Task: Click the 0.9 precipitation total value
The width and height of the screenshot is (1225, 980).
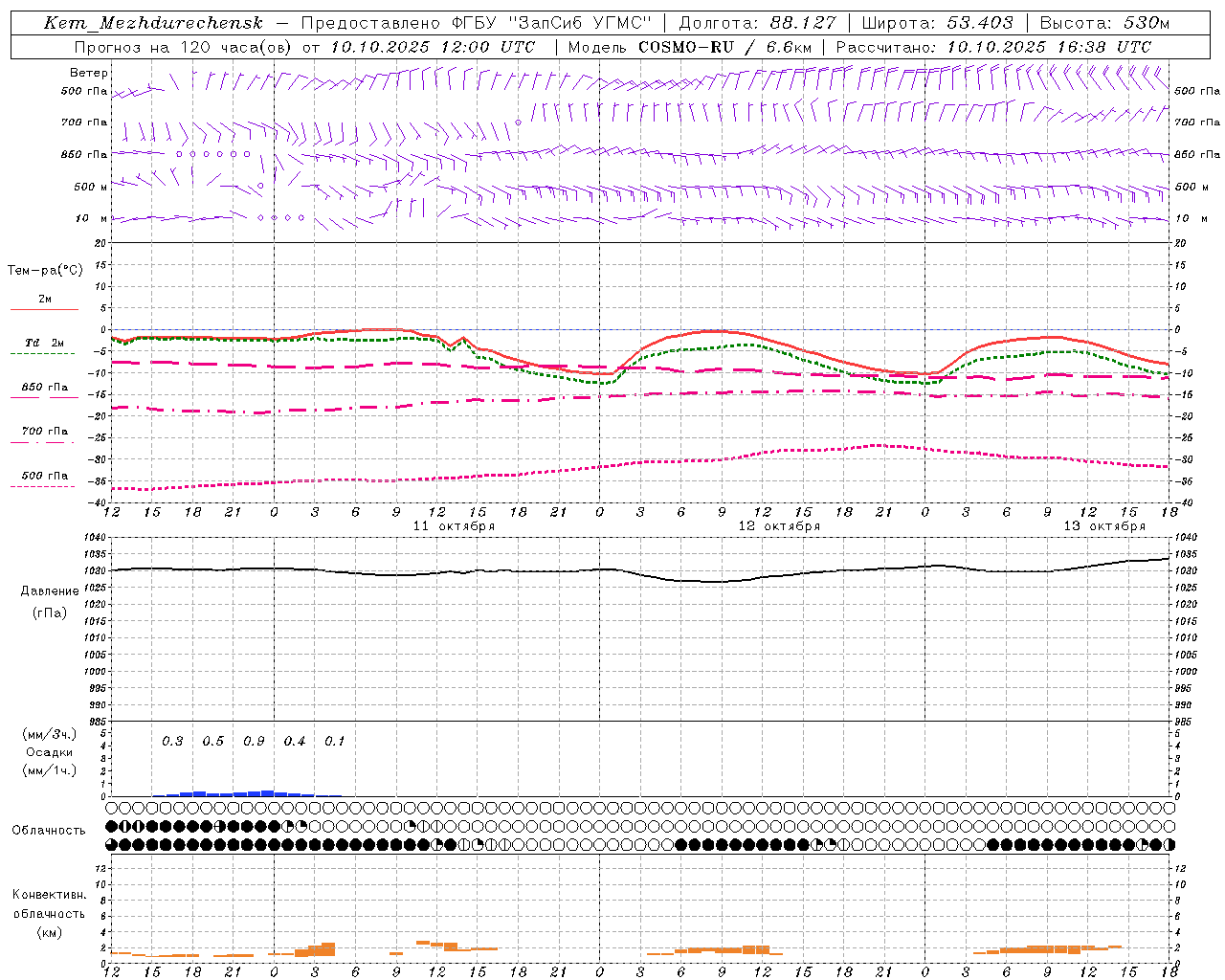Action: pos(254,741)
